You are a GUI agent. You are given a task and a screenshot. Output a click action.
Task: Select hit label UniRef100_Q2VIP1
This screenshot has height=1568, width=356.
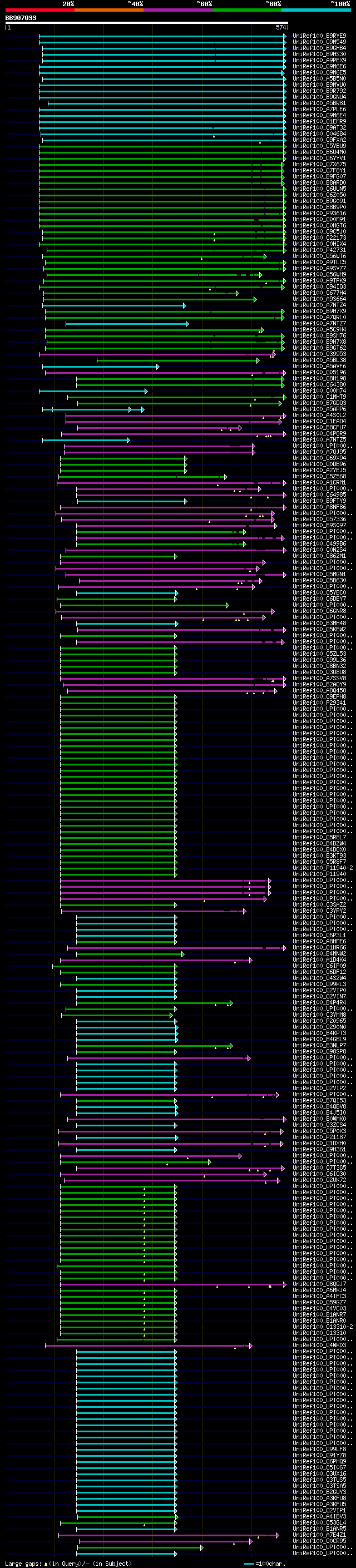tap(319, 1511)
